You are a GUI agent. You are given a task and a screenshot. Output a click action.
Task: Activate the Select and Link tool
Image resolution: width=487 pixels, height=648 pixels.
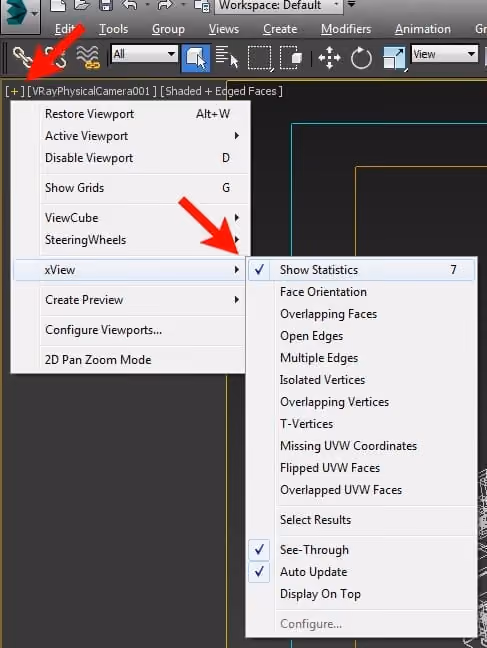pyautogui.click(x=22, y=57)
